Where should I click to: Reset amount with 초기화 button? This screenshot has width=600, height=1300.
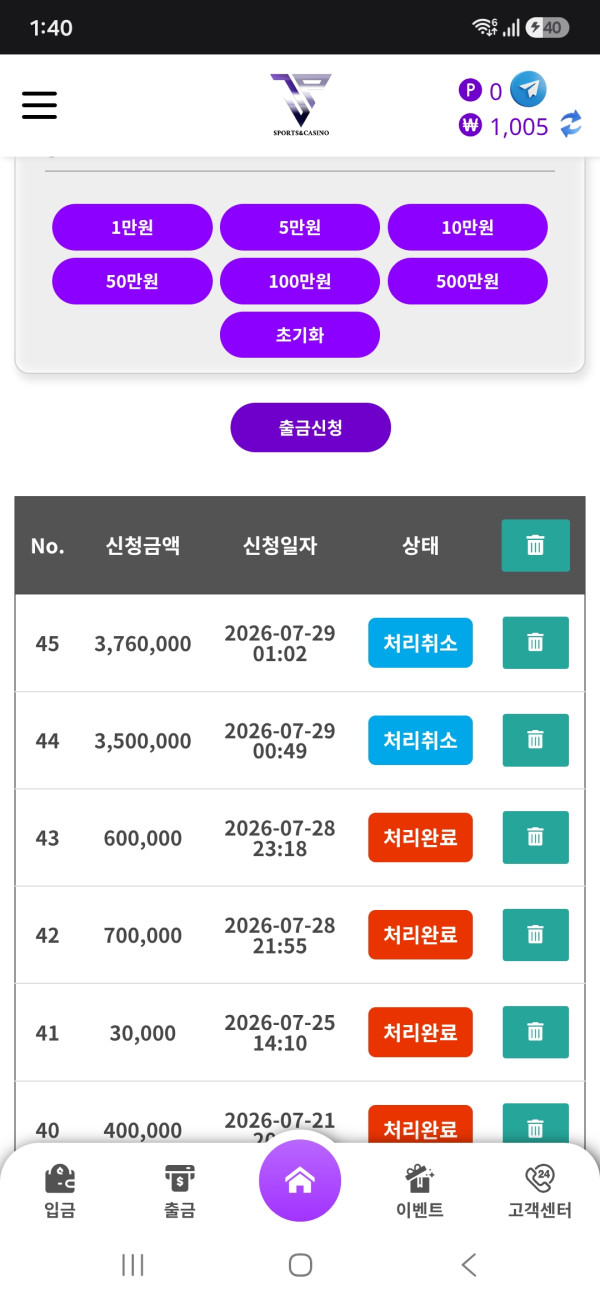click(300, 335)
